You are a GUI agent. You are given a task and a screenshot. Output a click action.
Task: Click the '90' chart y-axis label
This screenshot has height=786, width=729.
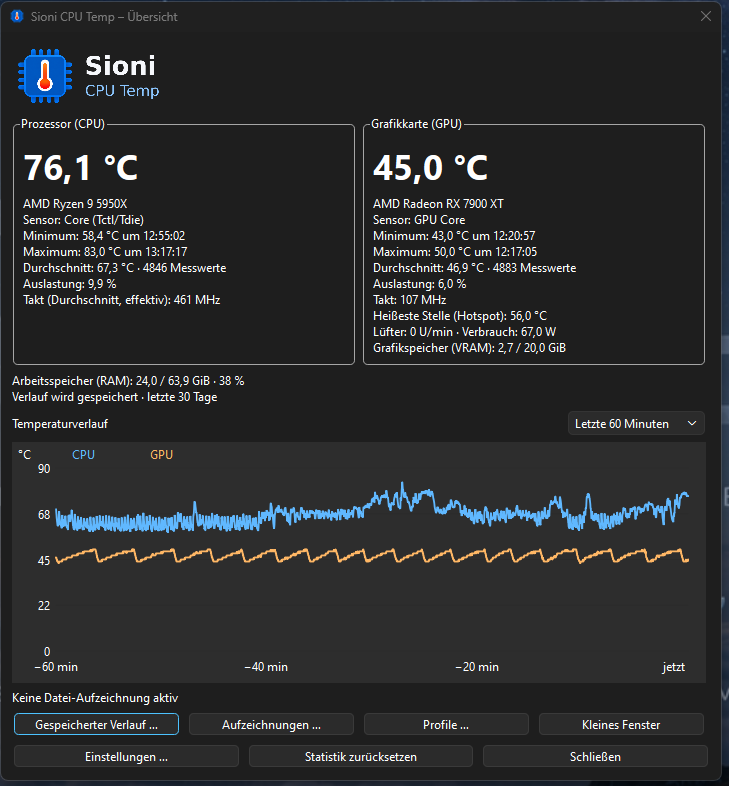(44, 469)
